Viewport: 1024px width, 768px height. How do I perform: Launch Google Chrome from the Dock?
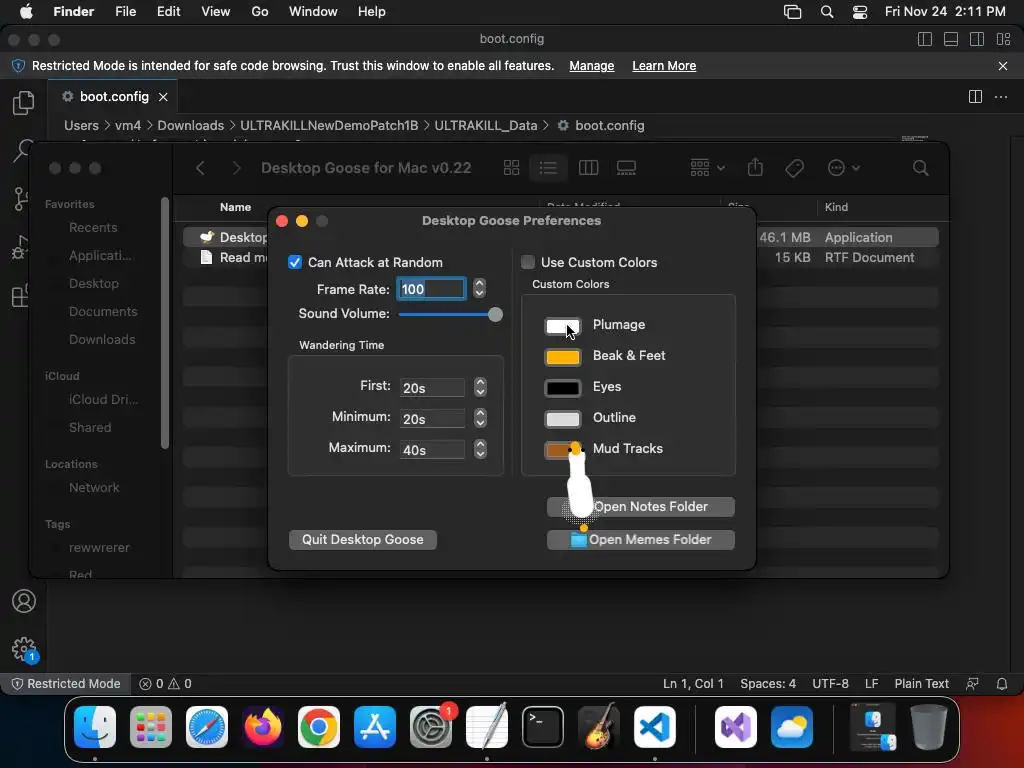tap(319, 727)
